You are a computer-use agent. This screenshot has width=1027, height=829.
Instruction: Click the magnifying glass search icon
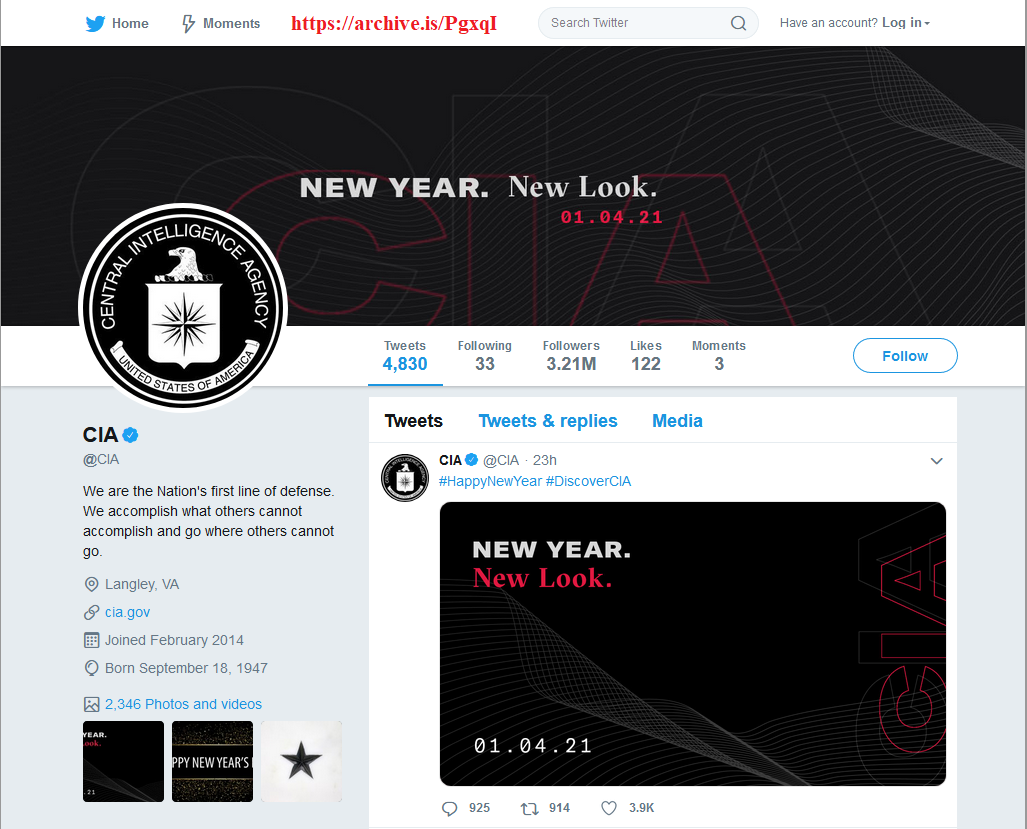[738, 24]
